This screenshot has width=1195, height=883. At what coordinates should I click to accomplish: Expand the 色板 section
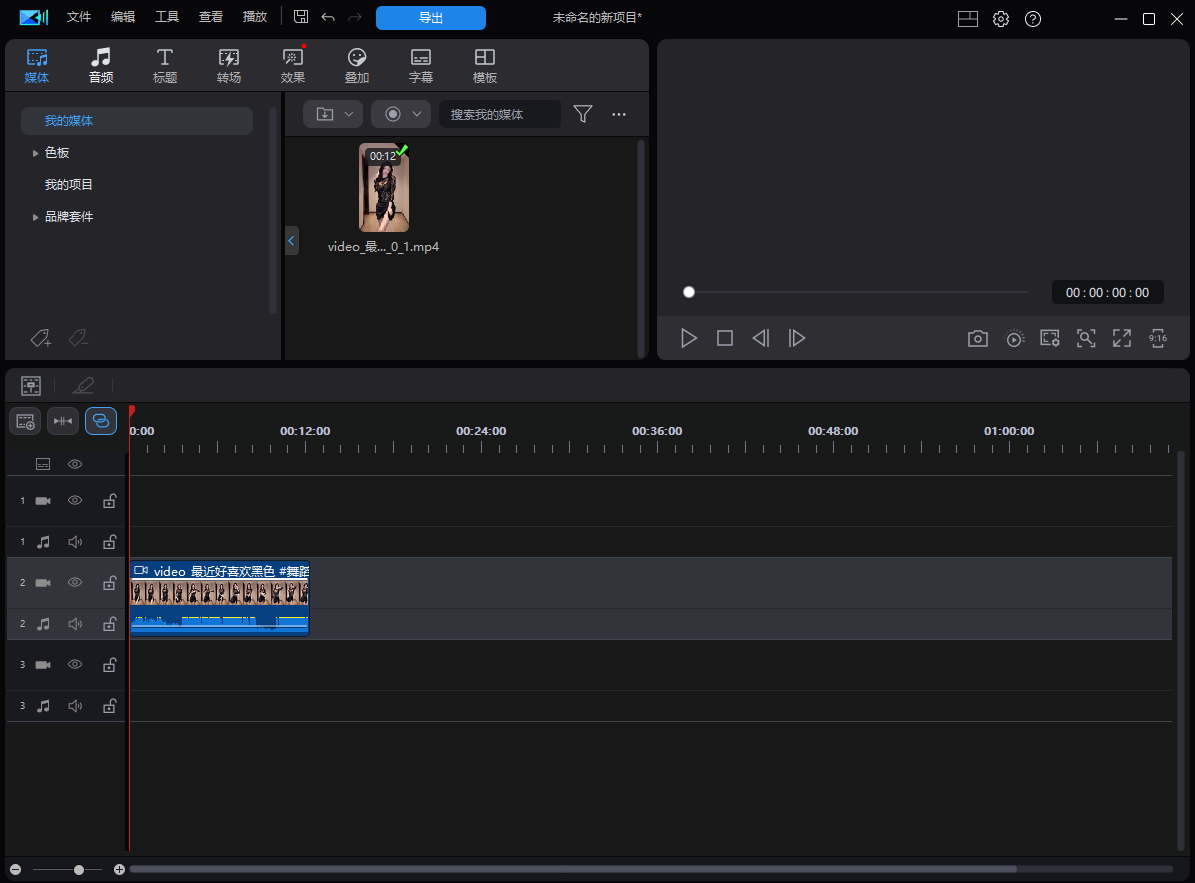point(36,152)
